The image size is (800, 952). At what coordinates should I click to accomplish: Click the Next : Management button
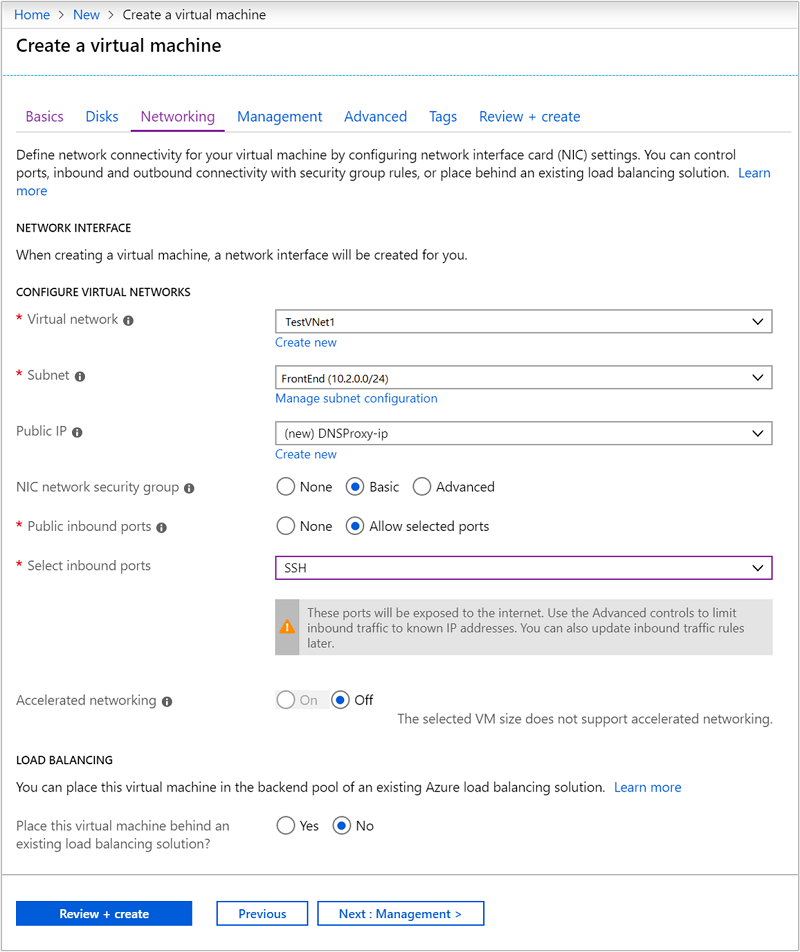coord(400,913)
